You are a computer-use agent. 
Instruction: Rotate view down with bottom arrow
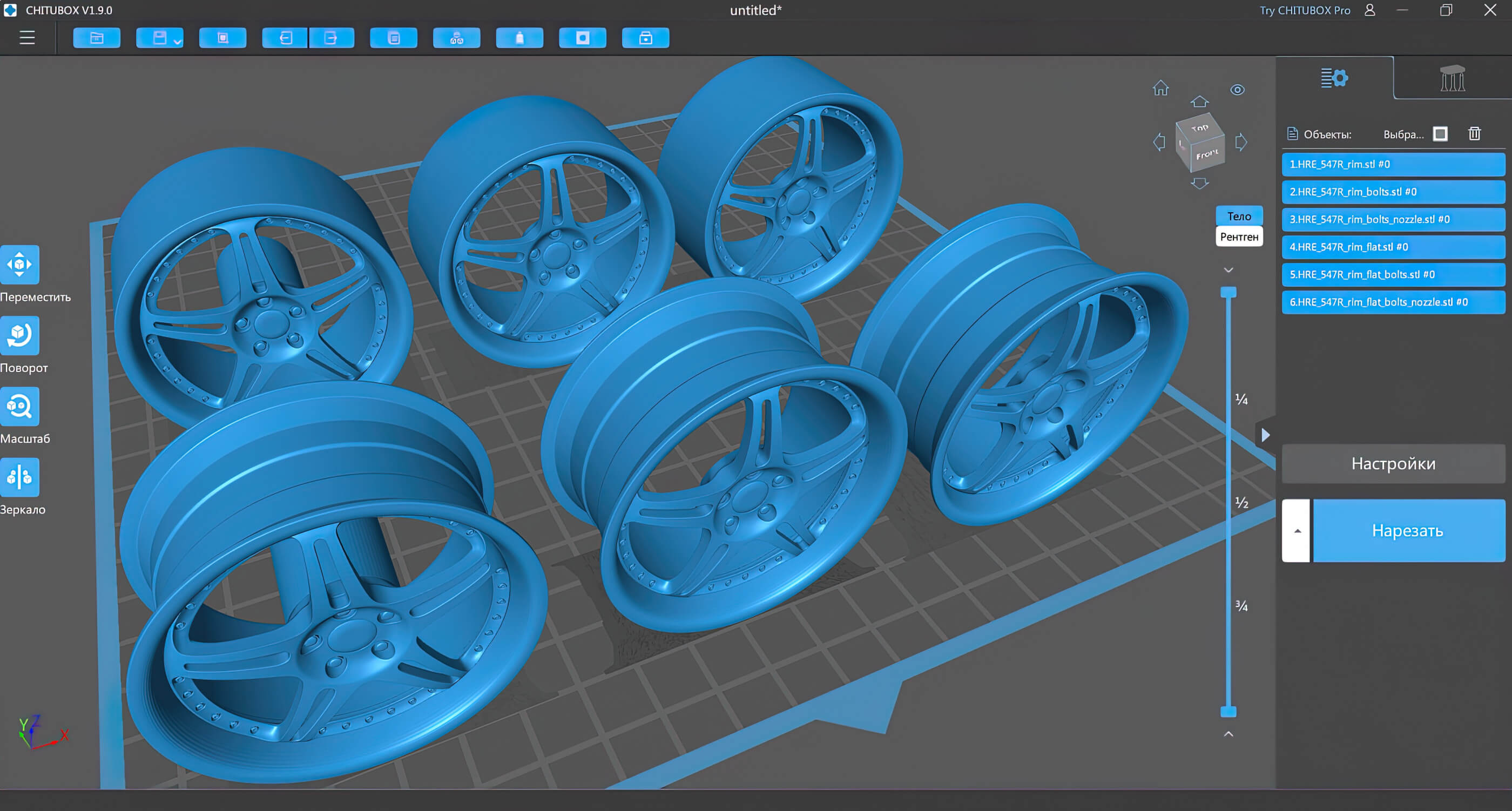click(x=1199, y=184)
